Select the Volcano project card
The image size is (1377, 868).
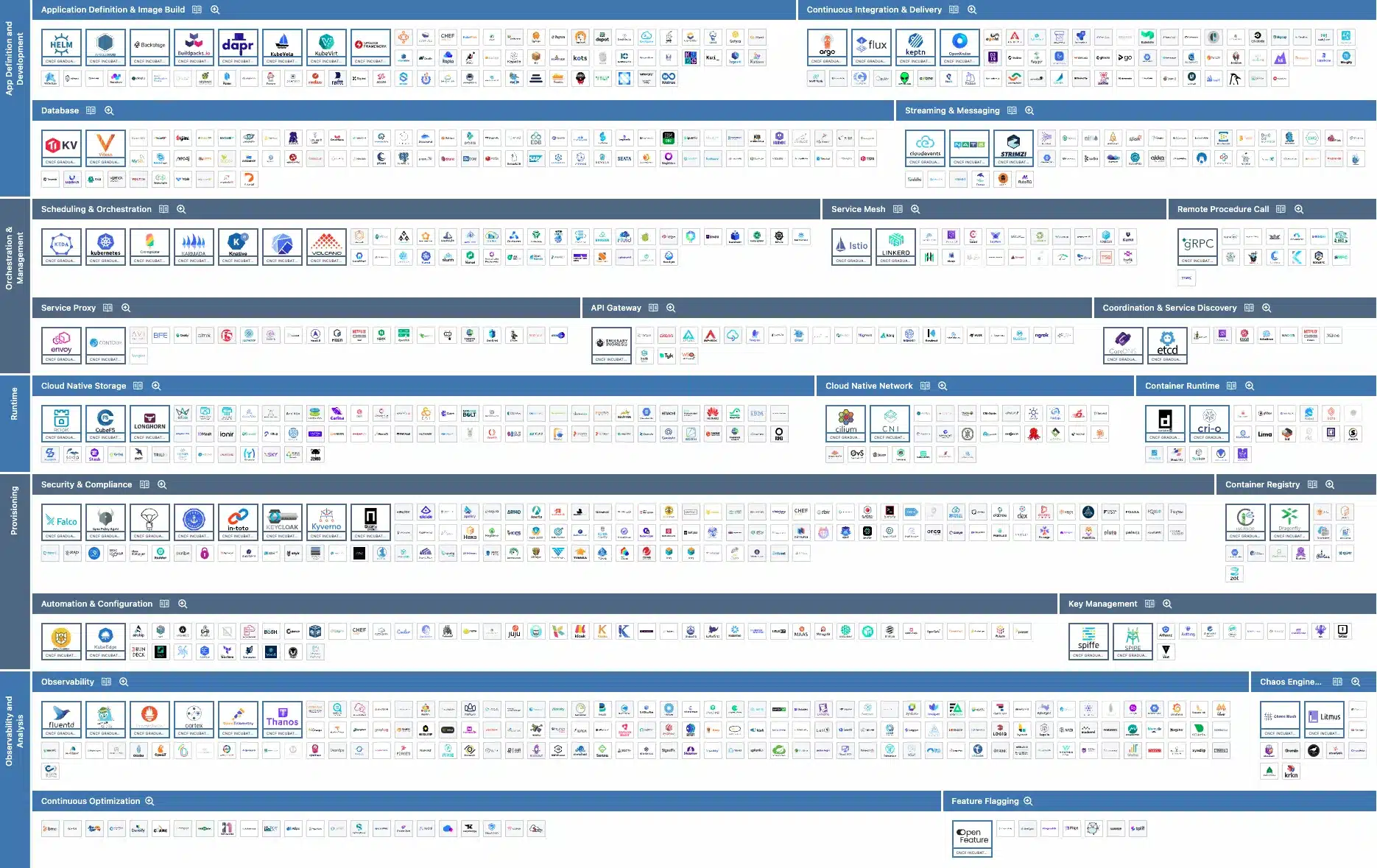326,247
